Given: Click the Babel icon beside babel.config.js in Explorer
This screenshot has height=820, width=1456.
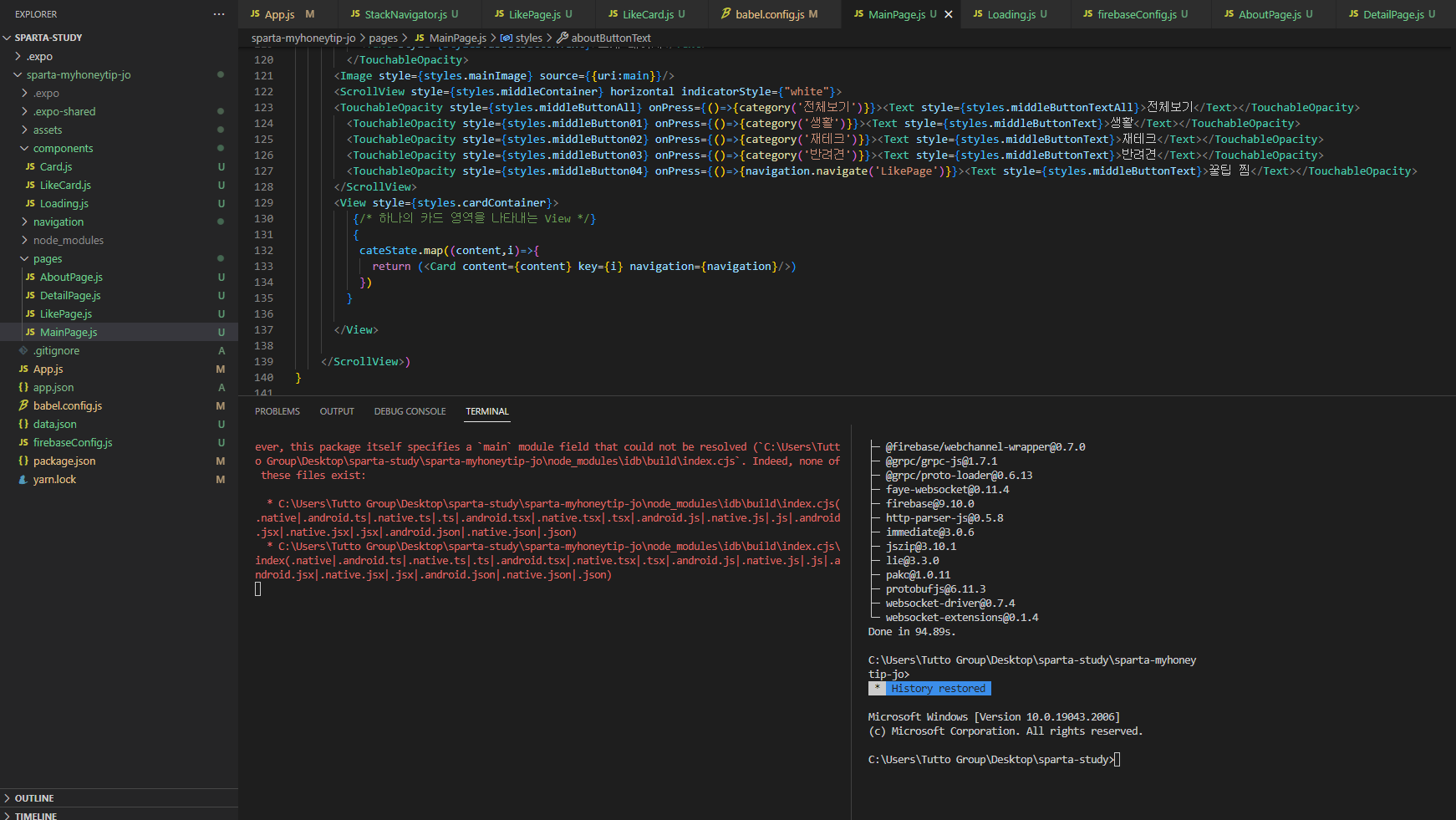Looking at the screenshot, I should point(23,406).
